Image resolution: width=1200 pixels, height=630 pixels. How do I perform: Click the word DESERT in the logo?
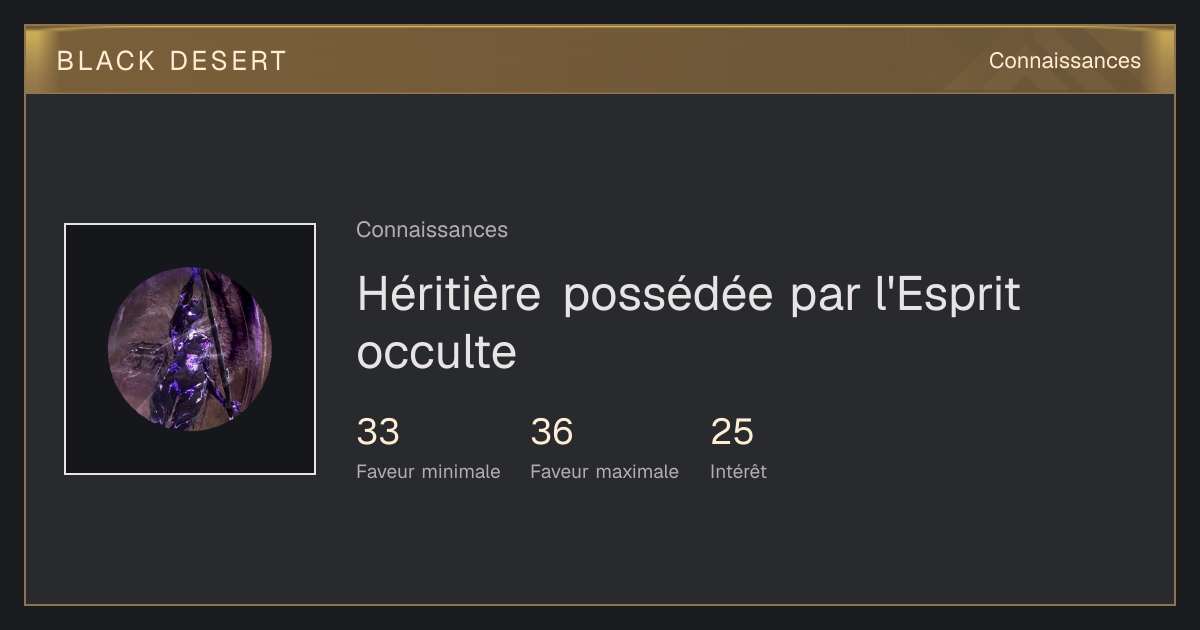point(228,61)
